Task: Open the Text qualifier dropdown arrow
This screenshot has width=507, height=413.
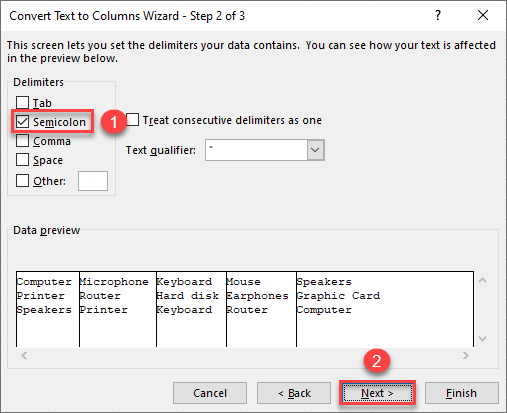Action: 315,150
